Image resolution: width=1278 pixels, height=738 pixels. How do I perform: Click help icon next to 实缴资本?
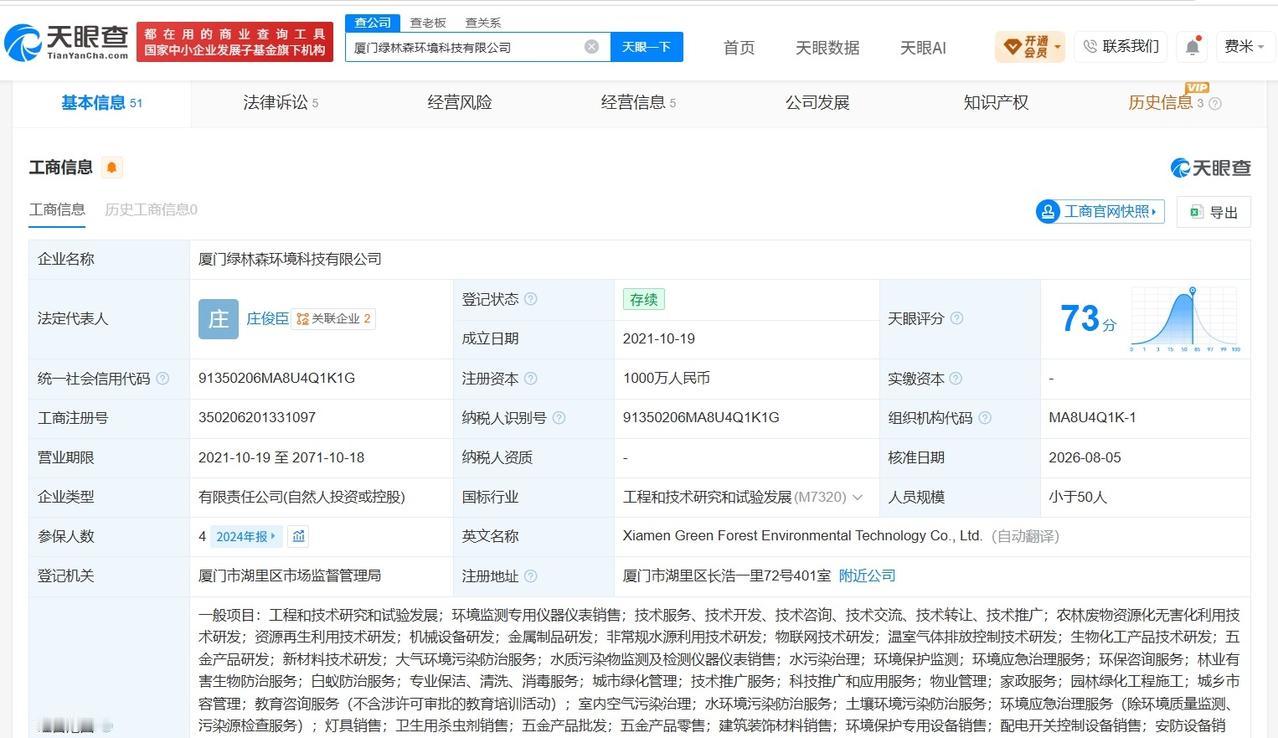(x=956, y=379)
